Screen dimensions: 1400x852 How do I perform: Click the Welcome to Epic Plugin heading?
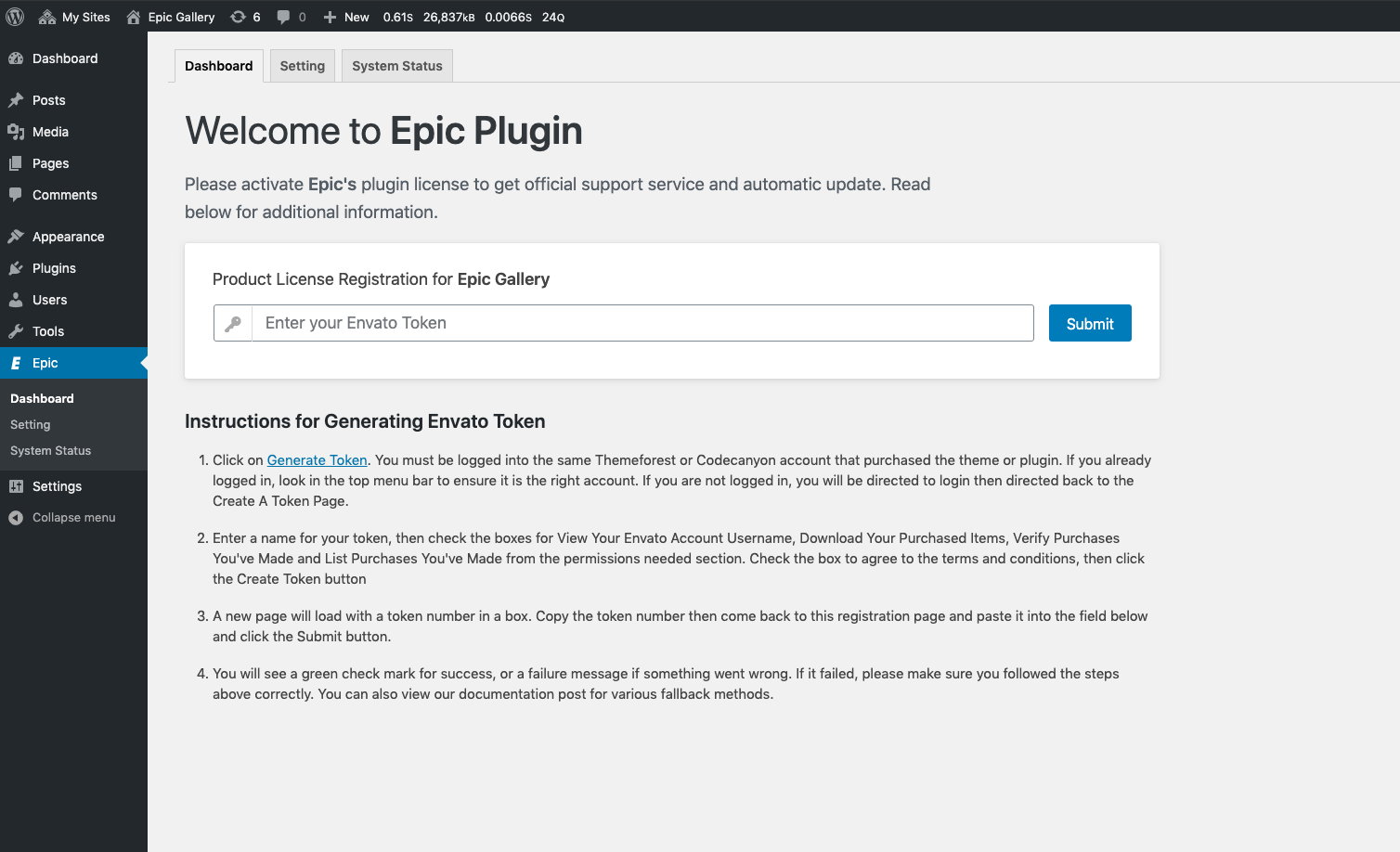coord(383,131)
